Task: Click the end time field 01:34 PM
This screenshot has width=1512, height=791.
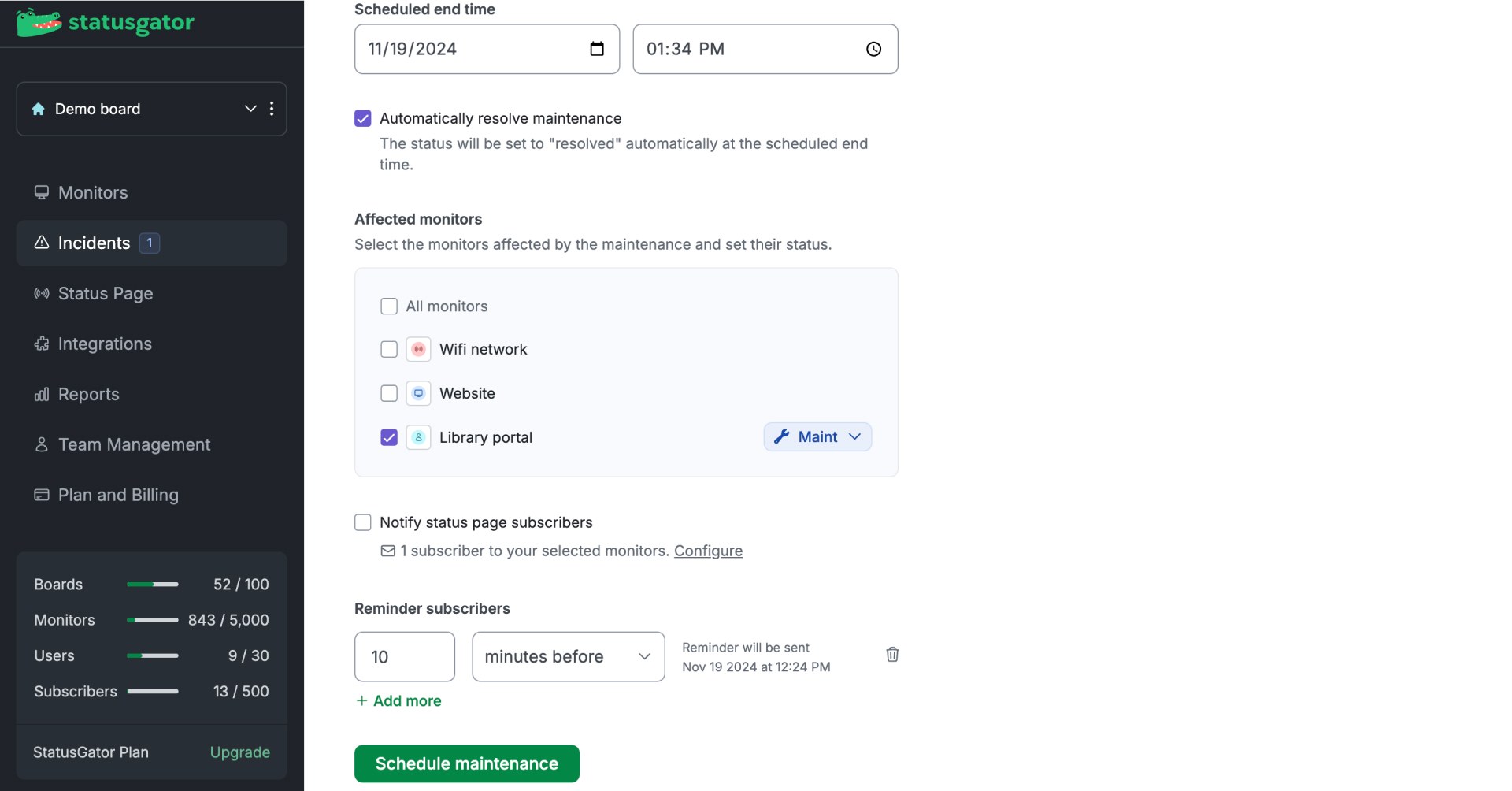Action: pyautogui.click(x=765, y=49)
